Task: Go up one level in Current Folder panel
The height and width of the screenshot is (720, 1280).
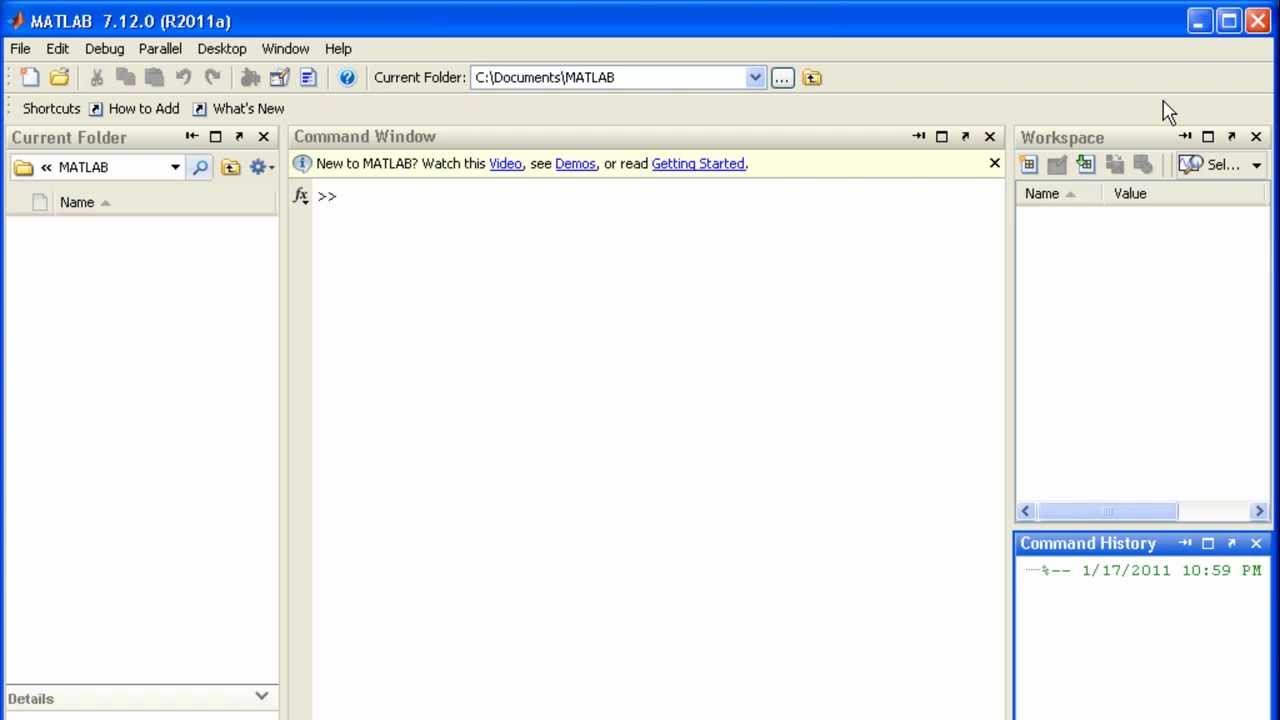Action: 231,167
